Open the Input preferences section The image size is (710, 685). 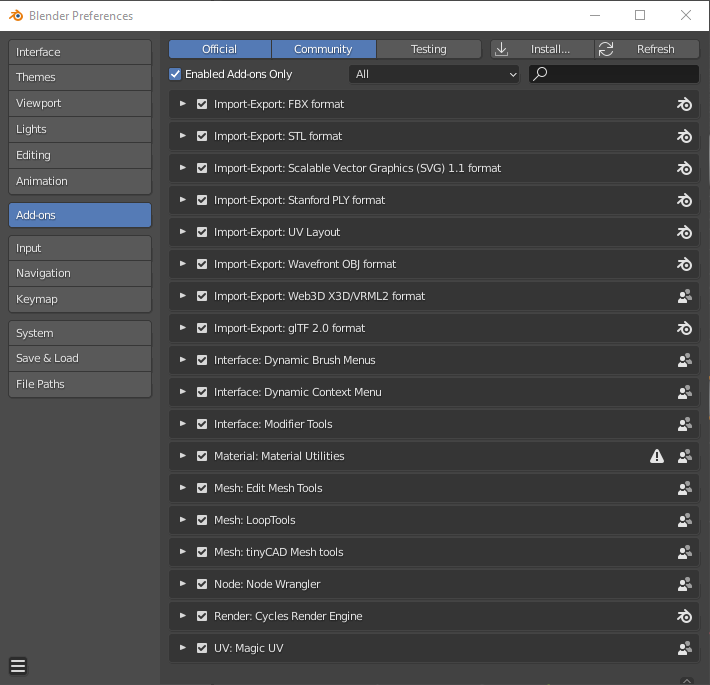(80, 248)
